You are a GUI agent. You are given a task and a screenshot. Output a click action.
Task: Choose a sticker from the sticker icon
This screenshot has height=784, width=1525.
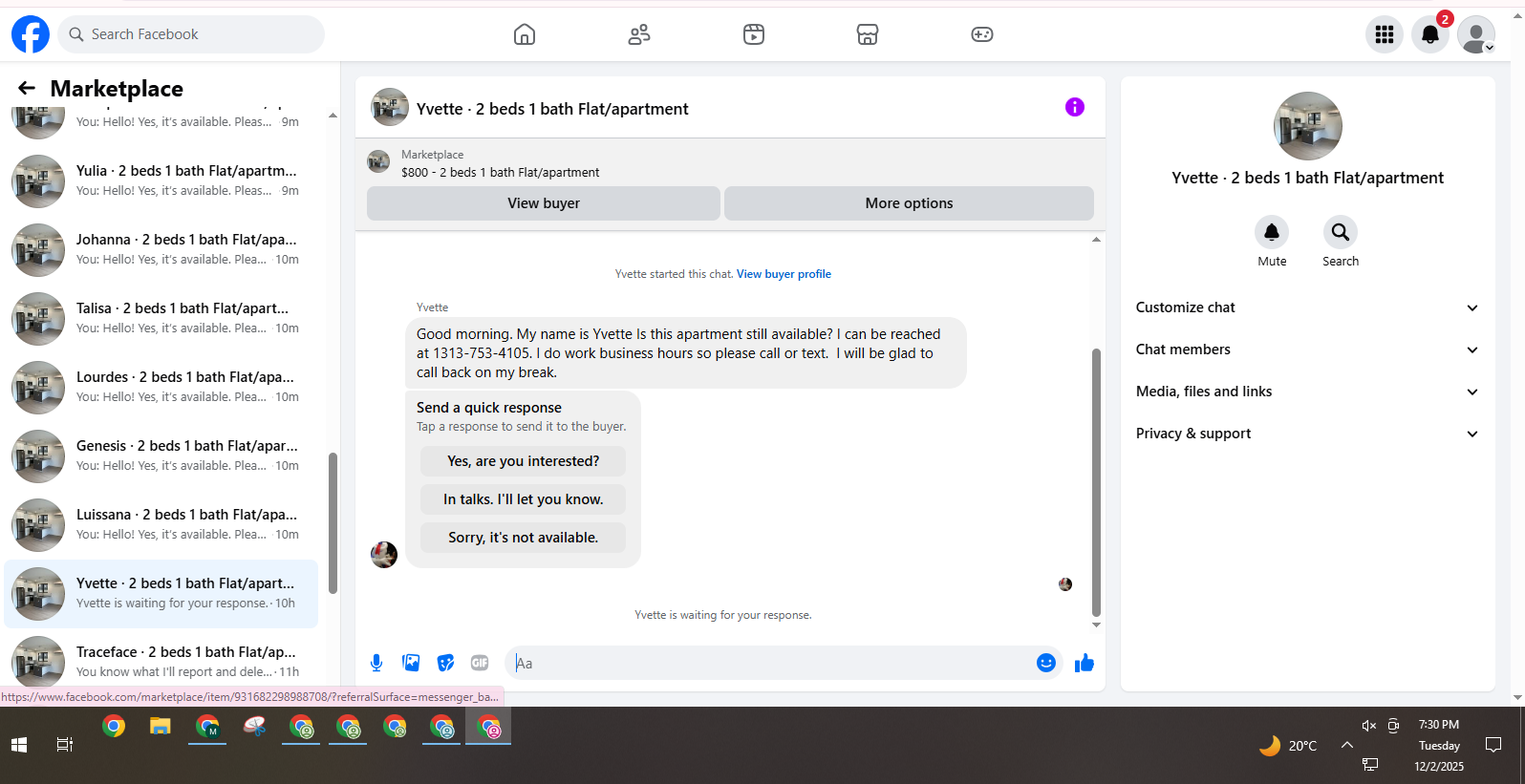tap(445, 663)
